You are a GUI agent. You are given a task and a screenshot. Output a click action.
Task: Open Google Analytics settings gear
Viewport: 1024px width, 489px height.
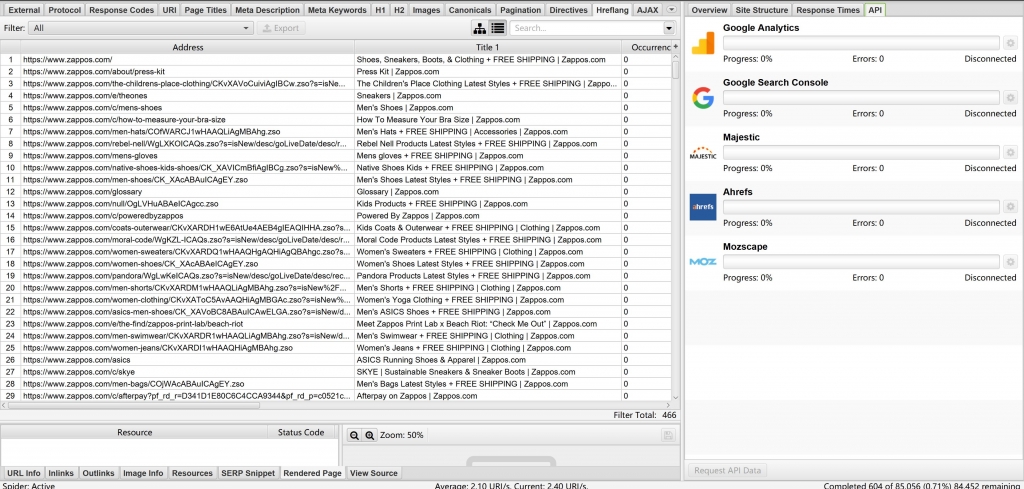point(1010,43)
